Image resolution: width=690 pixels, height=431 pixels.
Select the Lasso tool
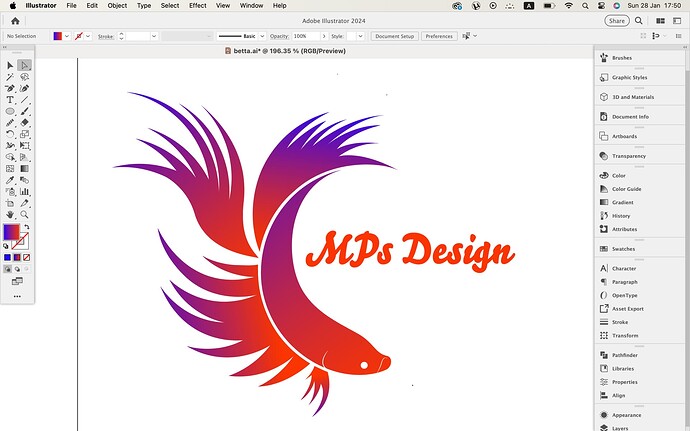pos(24,77)
